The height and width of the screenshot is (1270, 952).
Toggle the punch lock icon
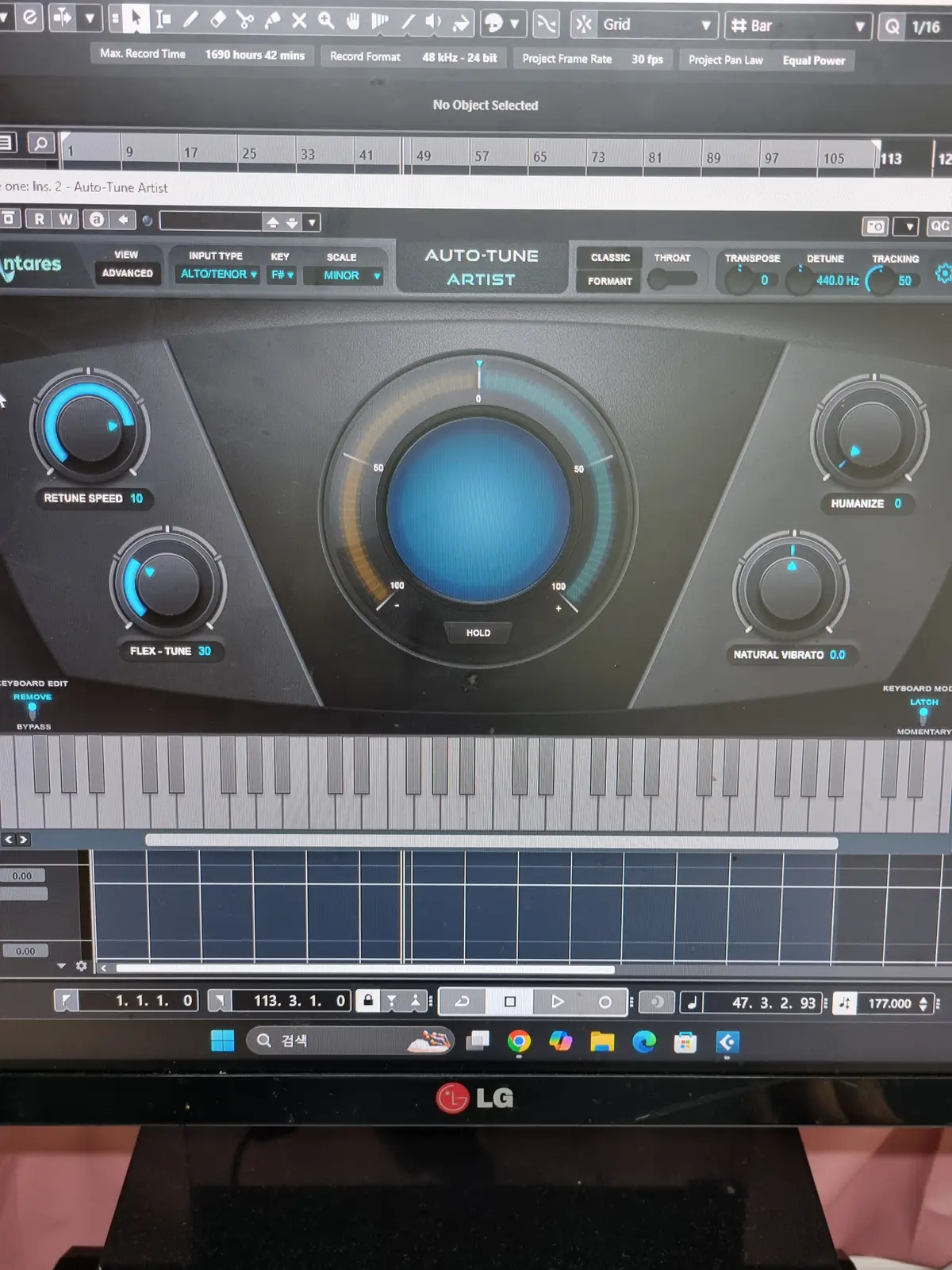(367, 1001)
